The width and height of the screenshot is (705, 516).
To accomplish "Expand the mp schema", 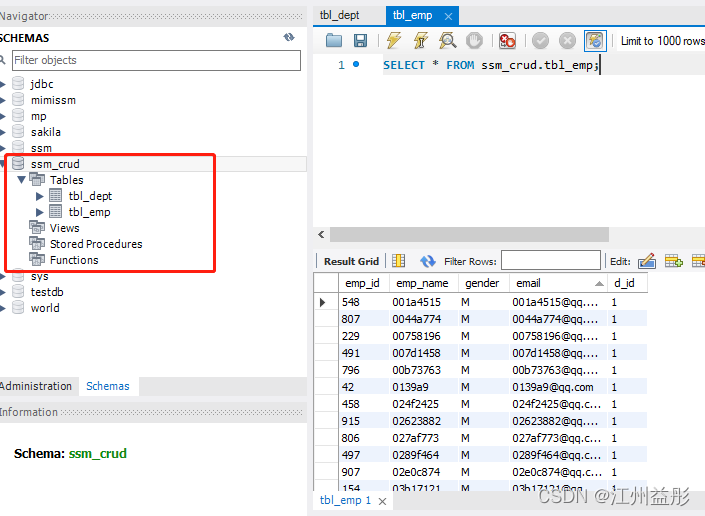I will 3,116.
